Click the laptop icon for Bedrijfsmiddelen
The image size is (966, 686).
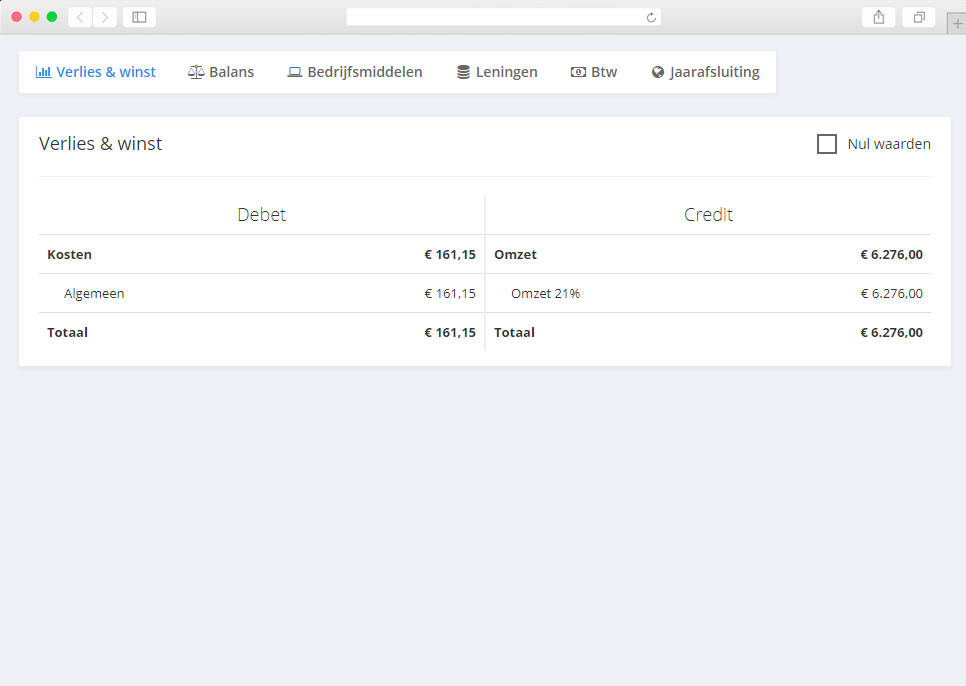(294, 72)
